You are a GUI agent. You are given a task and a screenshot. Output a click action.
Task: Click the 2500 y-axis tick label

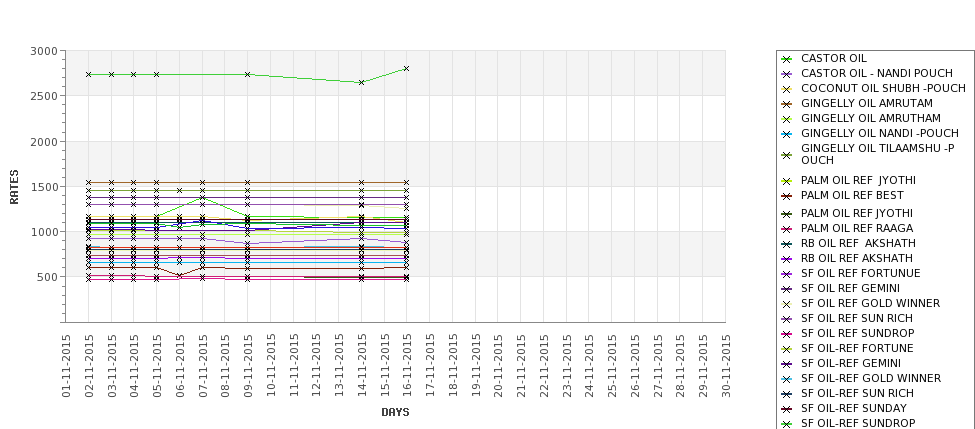44,96
